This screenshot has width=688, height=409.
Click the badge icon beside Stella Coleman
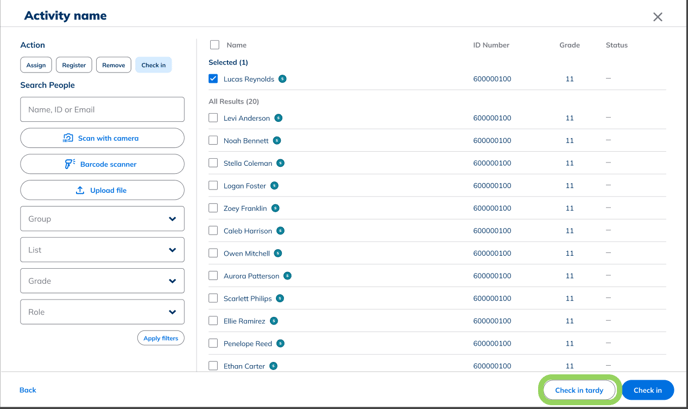point(280,163)
